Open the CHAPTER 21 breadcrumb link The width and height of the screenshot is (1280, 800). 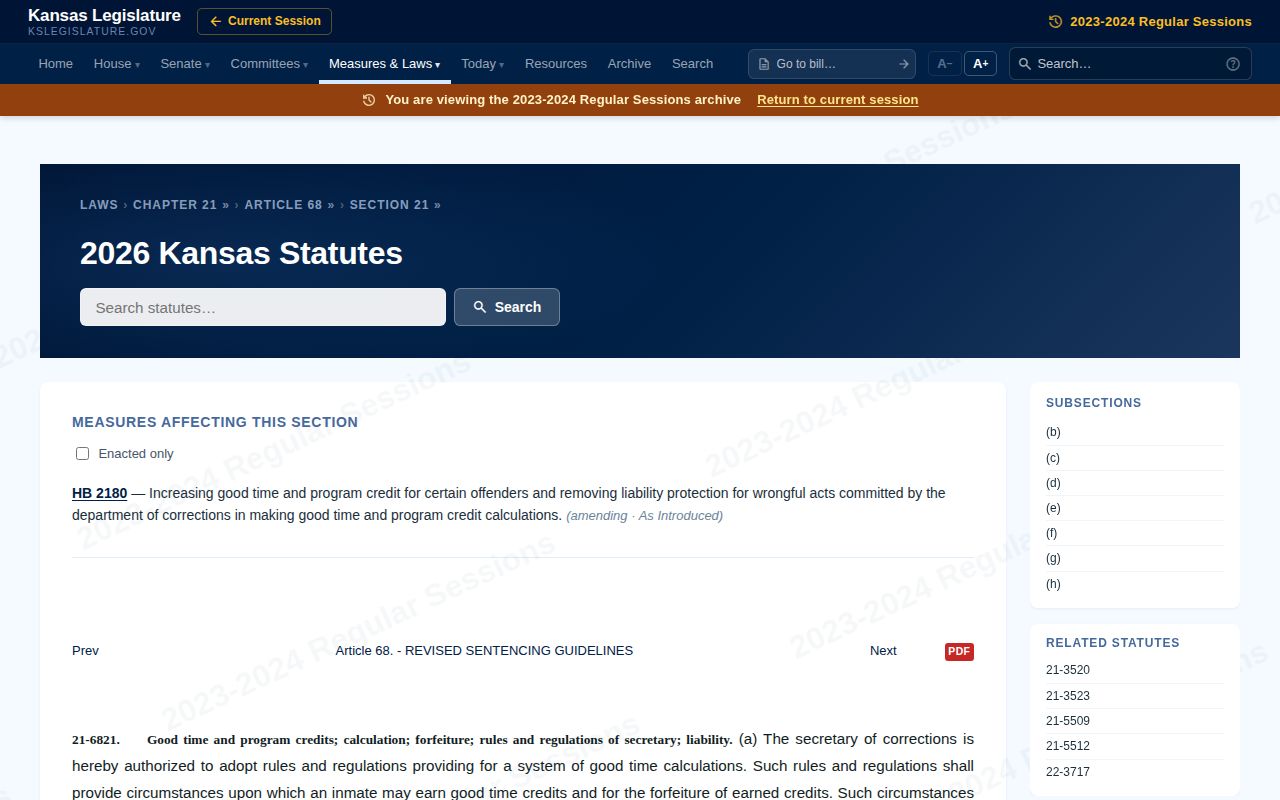coord(181,205)
